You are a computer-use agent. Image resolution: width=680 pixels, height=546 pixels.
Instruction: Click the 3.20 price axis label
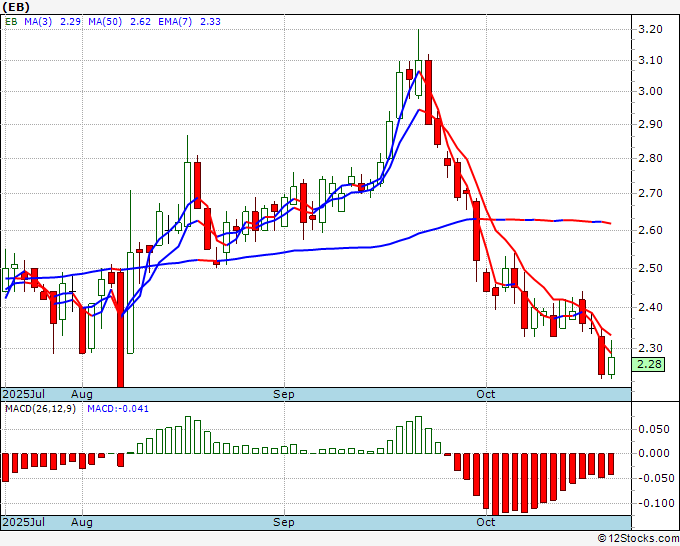point(650,29)
